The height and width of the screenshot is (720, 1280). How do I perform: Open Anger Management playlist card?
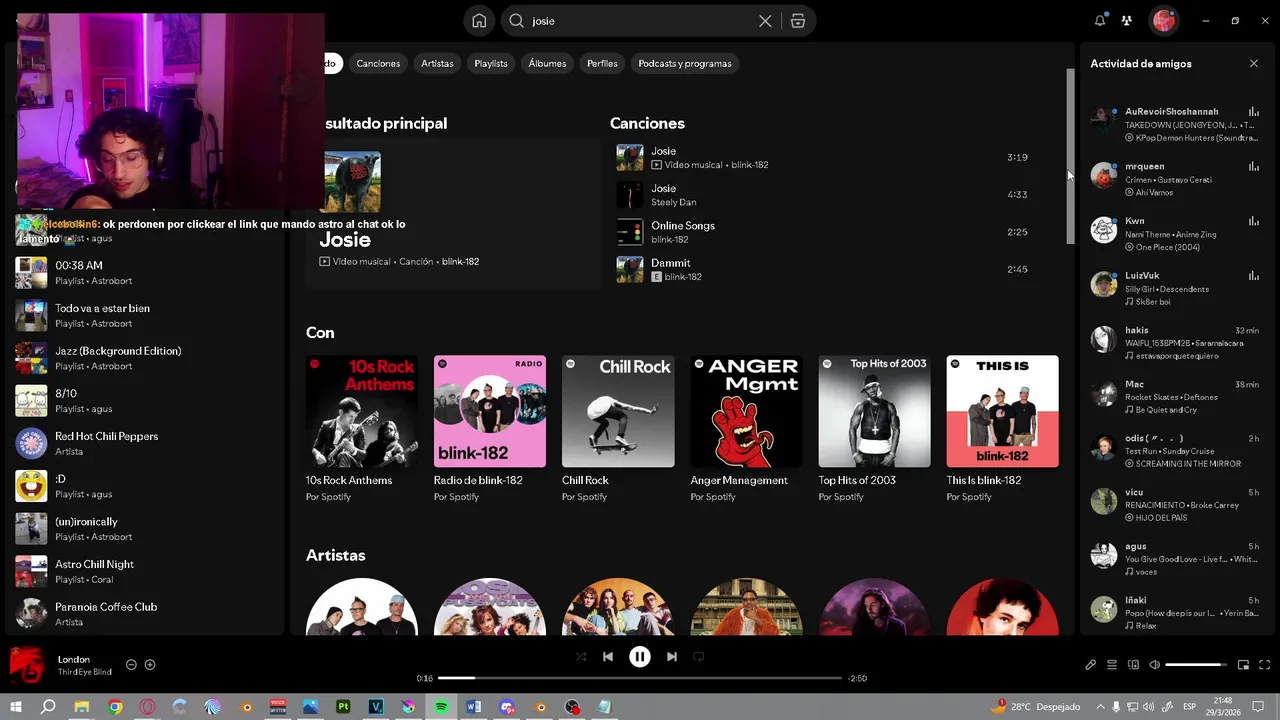click(746, 430)
